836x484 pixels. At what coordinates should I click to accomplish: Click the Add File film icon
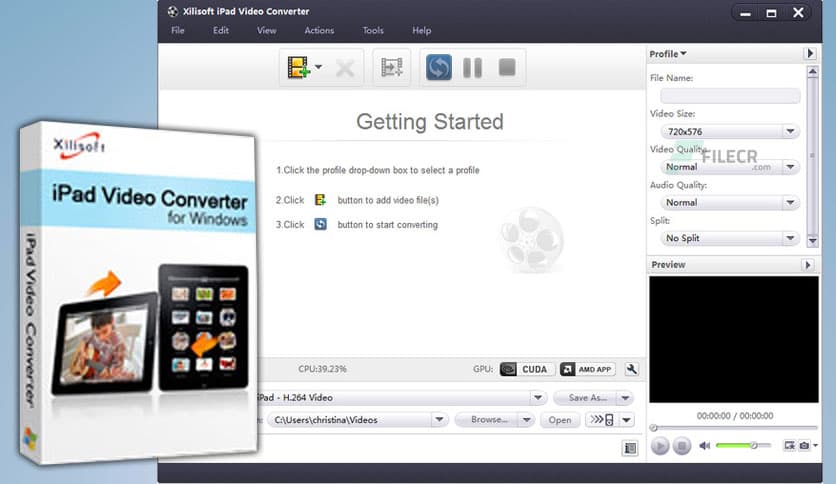click(x=298, y=67)
